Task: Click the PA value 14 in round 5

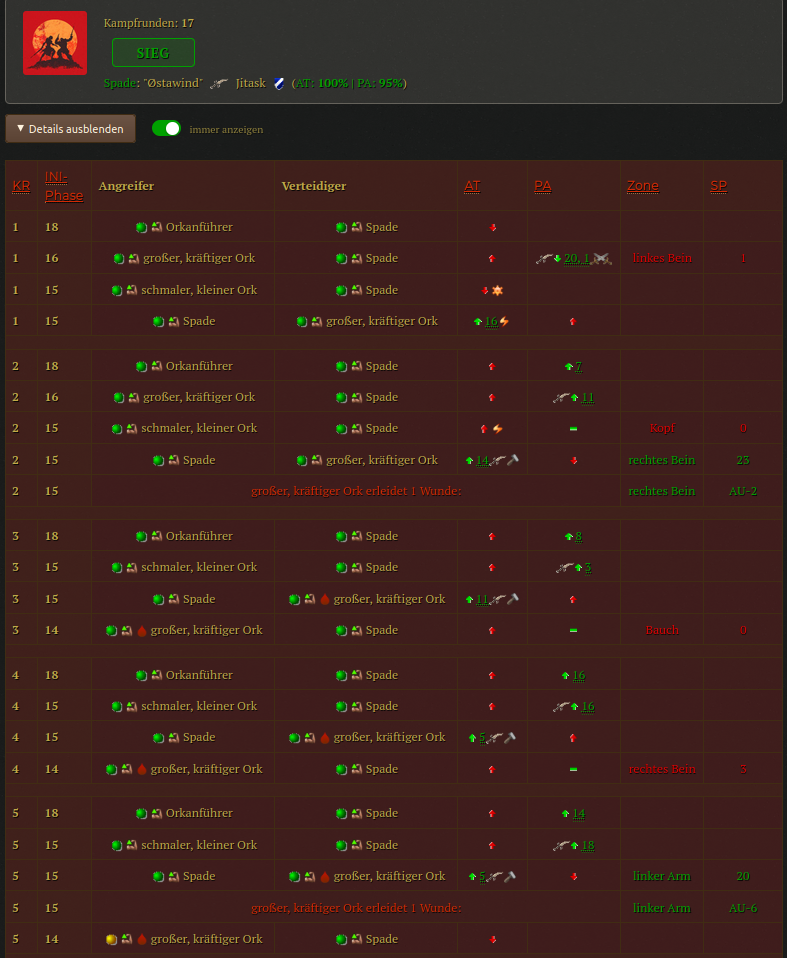Action: [579, 814]
